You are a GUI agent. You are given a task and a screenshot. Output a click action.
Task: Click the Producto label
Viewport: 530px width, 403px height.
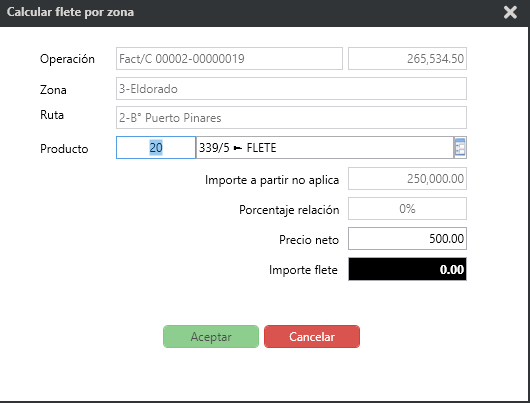64,149
